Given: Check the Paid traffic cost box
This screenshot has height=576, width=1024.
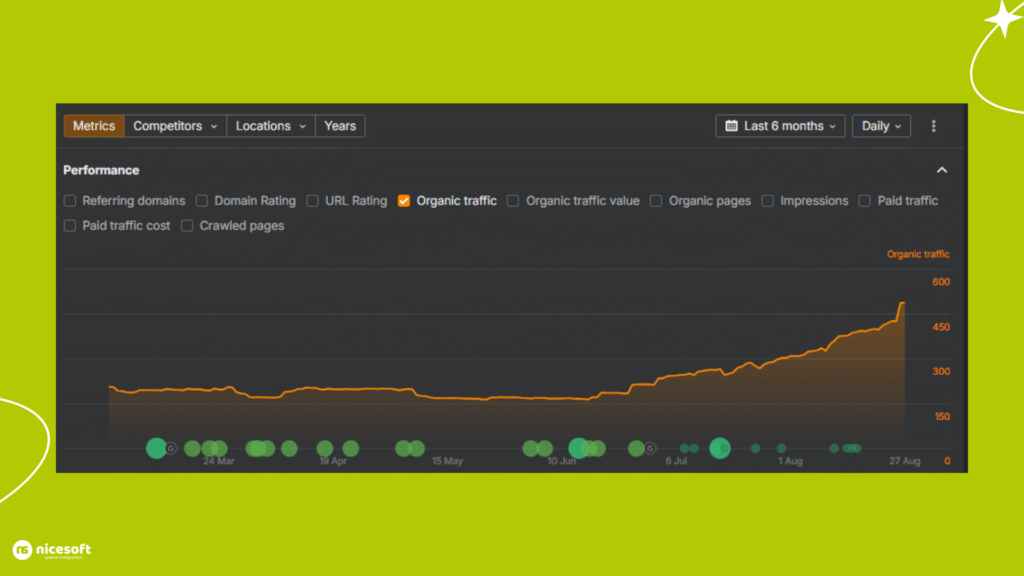Looking at the screenshot, I should tap(70, 225).
